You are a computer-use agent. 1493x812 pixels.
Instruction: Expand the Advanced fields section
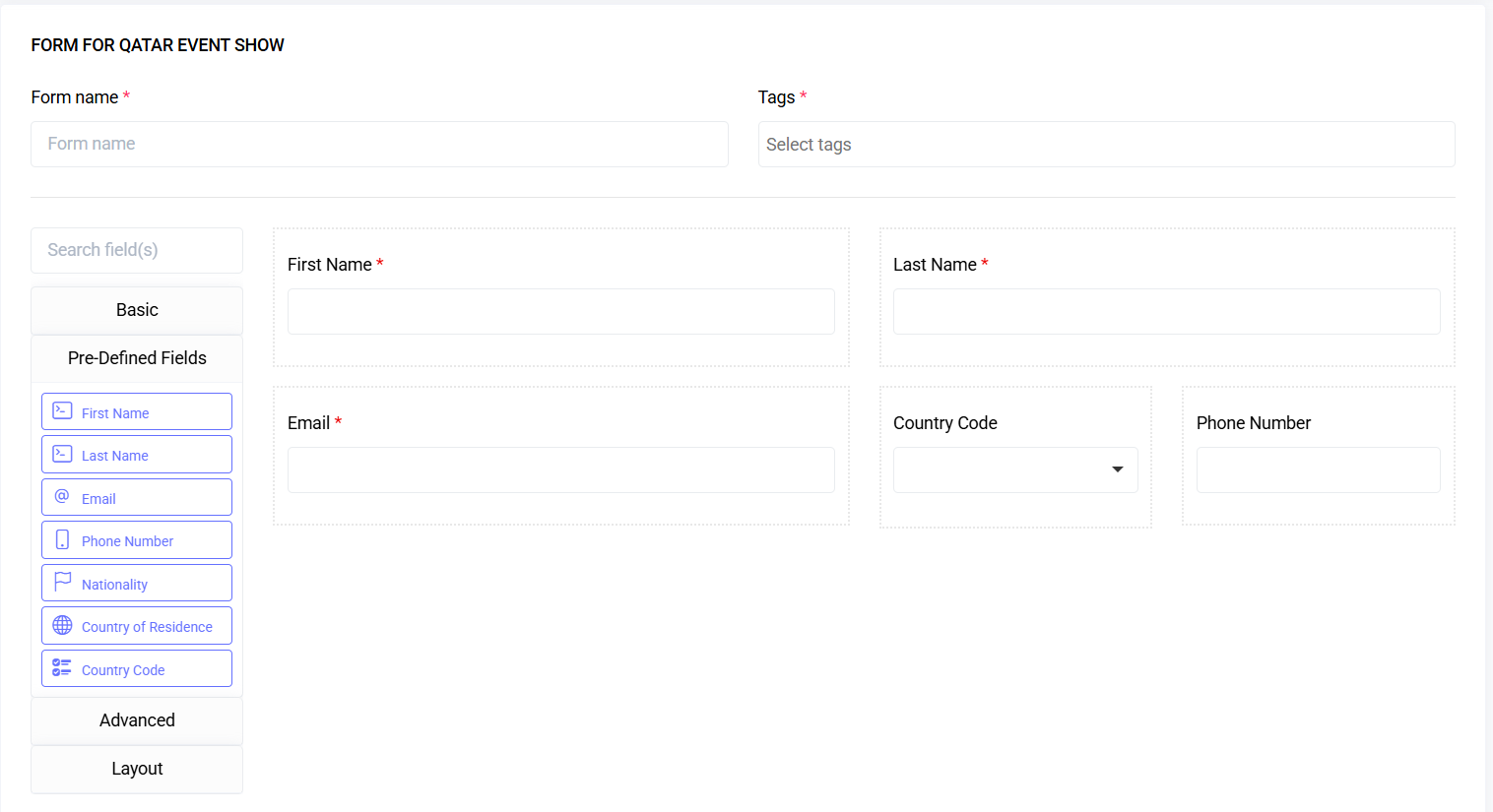[136, 719]
